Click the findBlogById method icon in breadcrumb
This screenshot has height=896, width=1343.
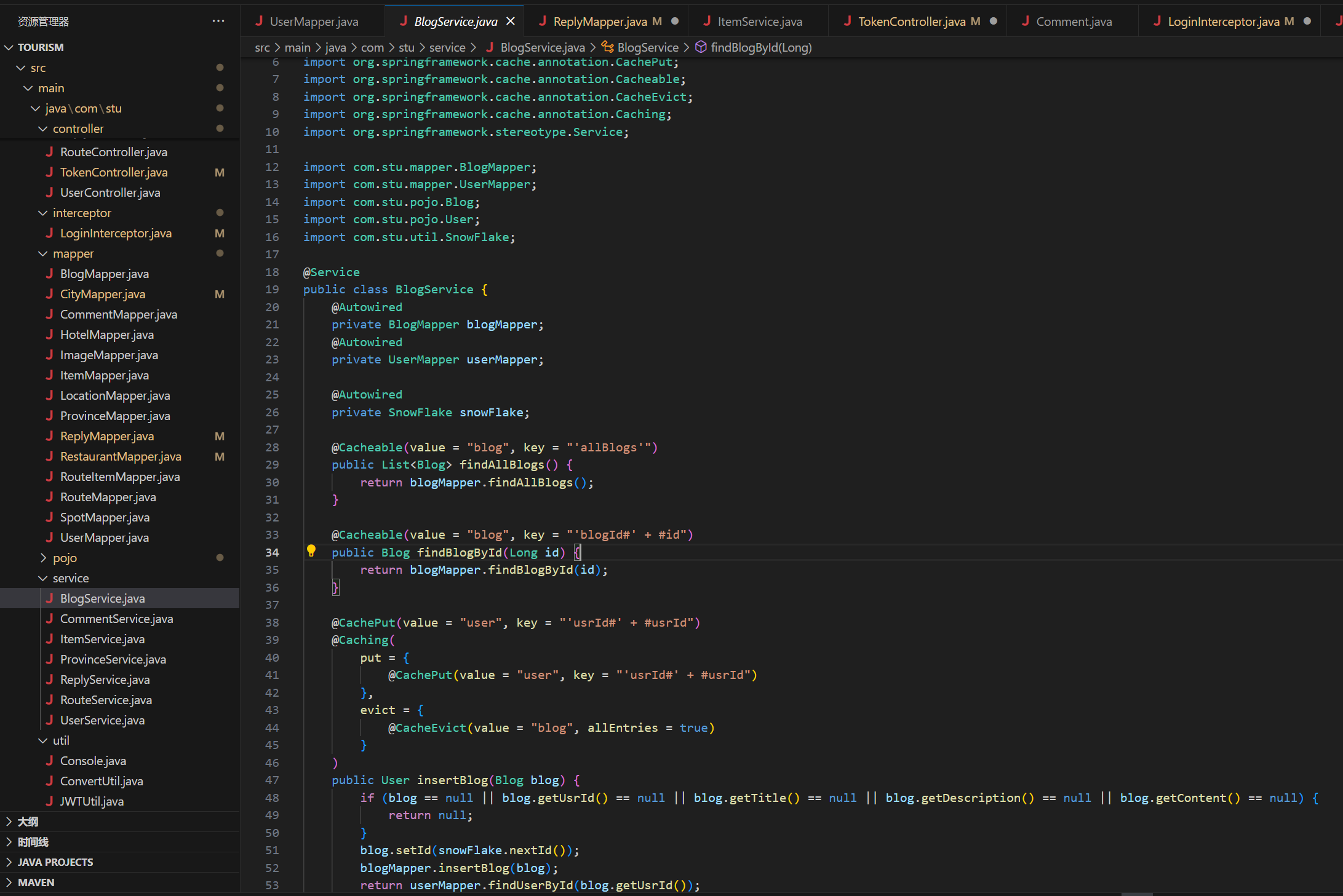pos(701,47)
